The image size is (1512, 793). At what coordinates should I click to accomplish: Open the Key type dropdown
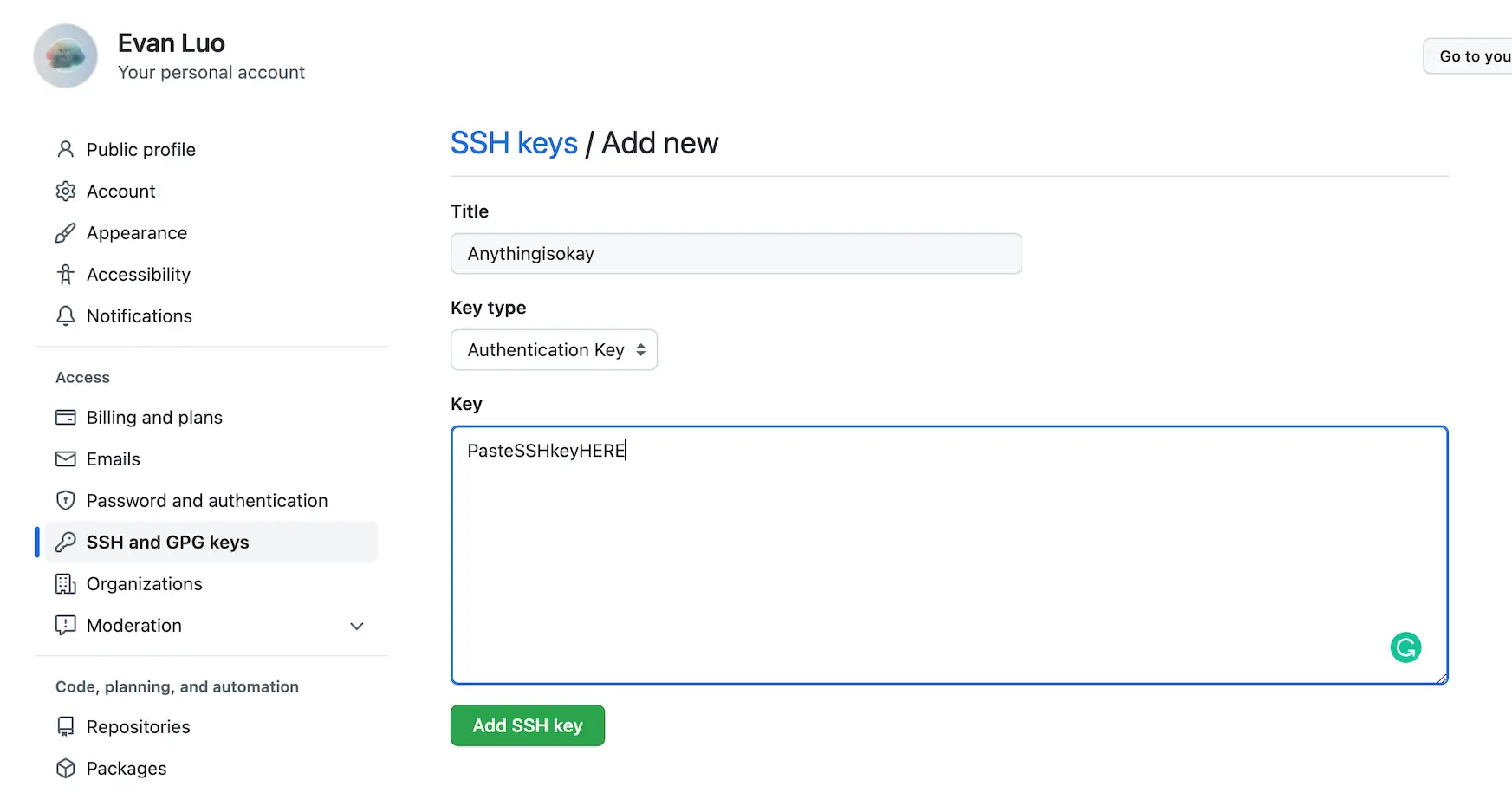[554, 349]
